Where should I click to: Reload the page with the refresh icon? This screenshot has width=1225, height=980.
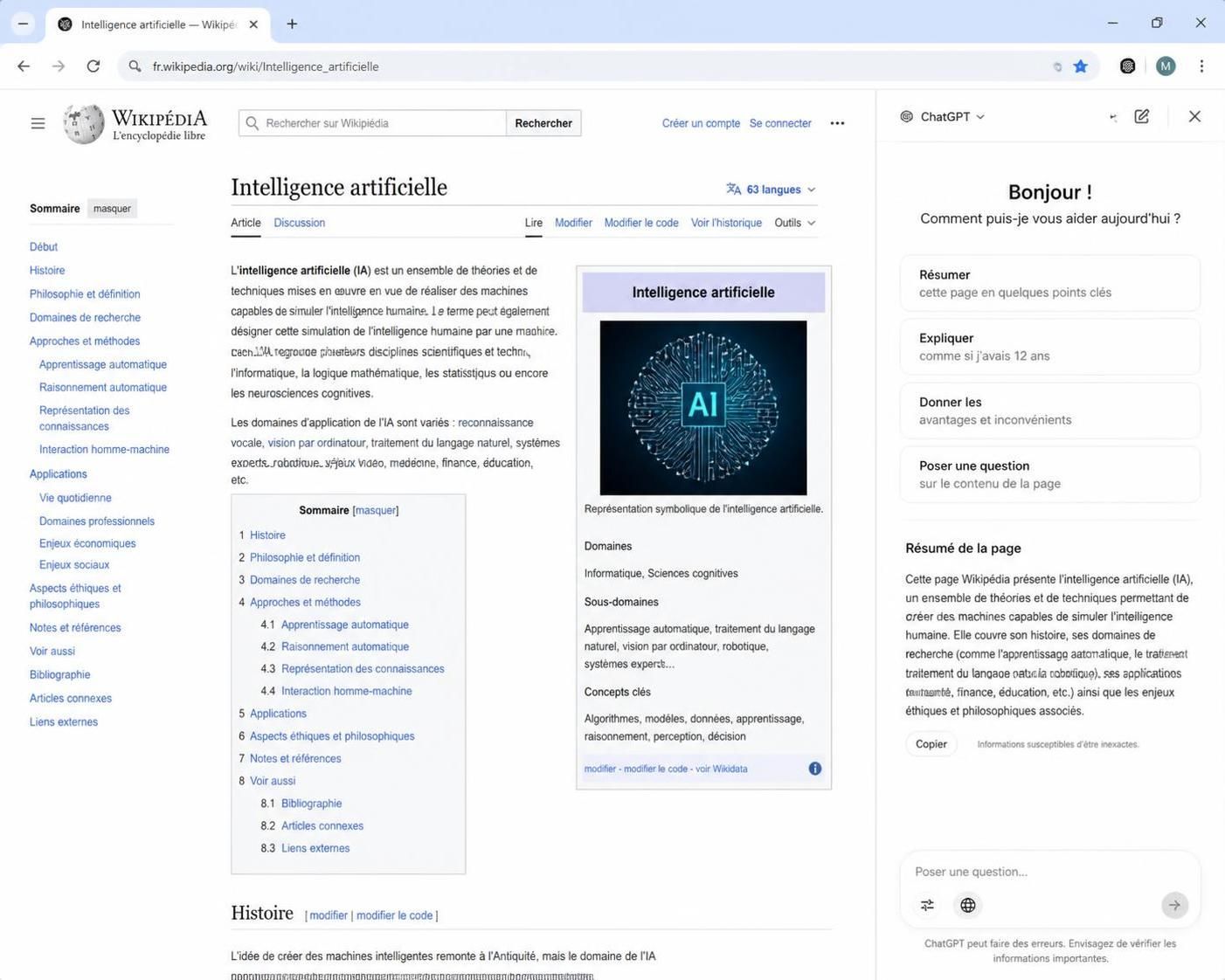point(93,66)
